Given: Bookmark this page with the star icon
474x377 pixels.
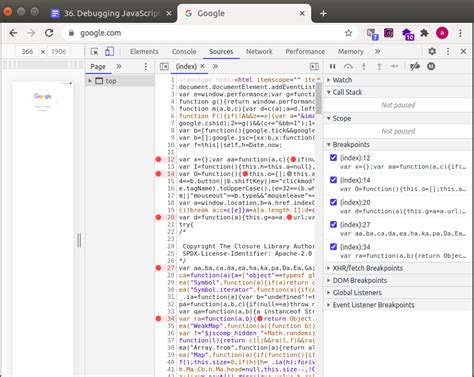Looking at the screenshot, I should point(348,33).
